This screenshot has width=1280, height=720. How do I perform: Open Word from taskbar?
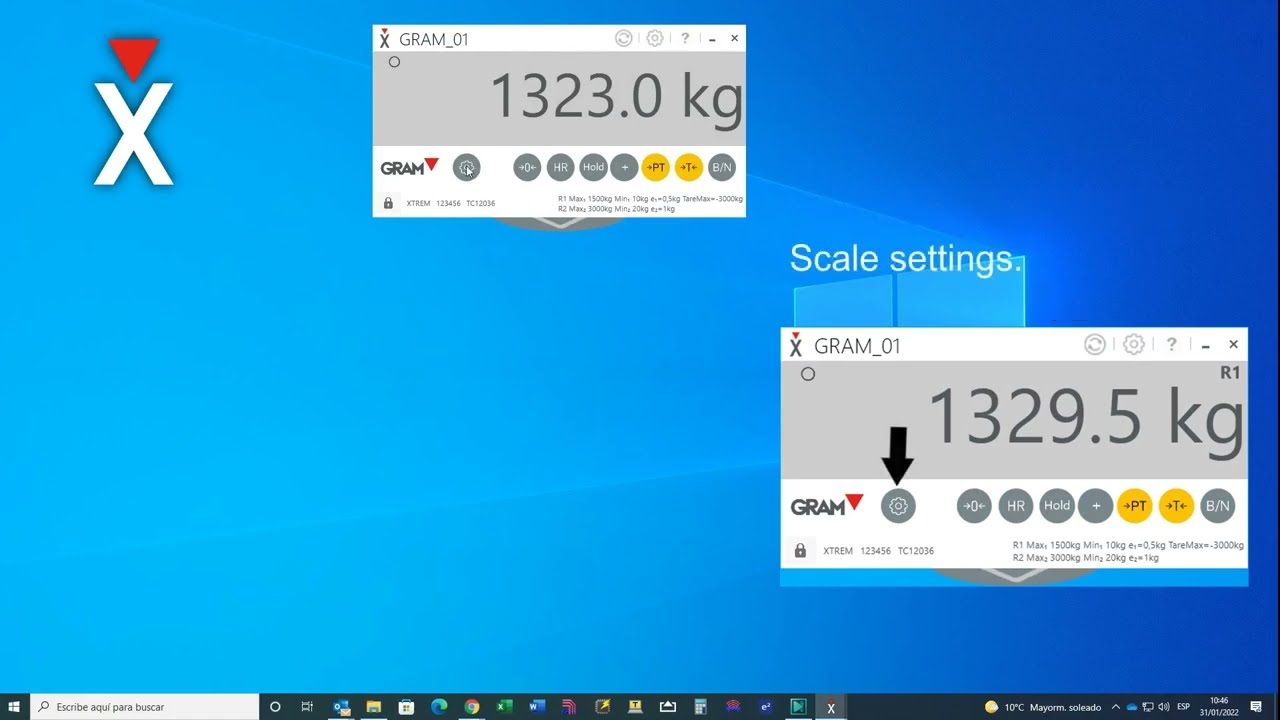click(x=537, y=707)
